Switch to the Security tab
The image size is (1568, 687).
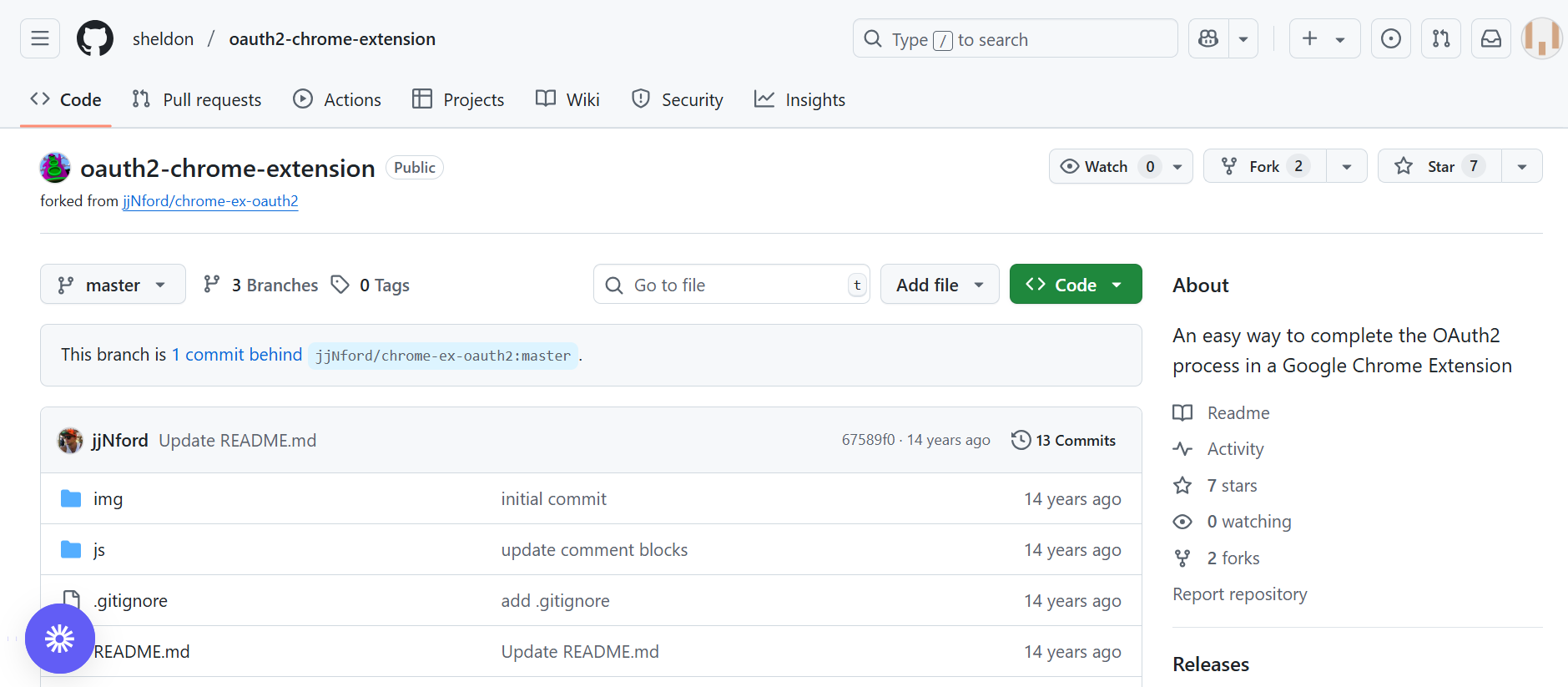[678, 99]
